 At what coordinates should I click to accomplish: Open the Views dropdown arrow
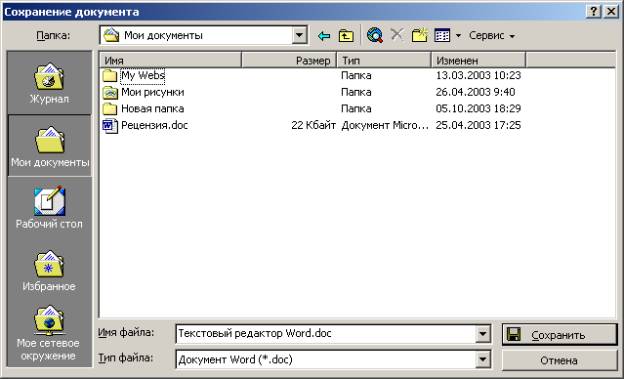click(x=458, y=36)
